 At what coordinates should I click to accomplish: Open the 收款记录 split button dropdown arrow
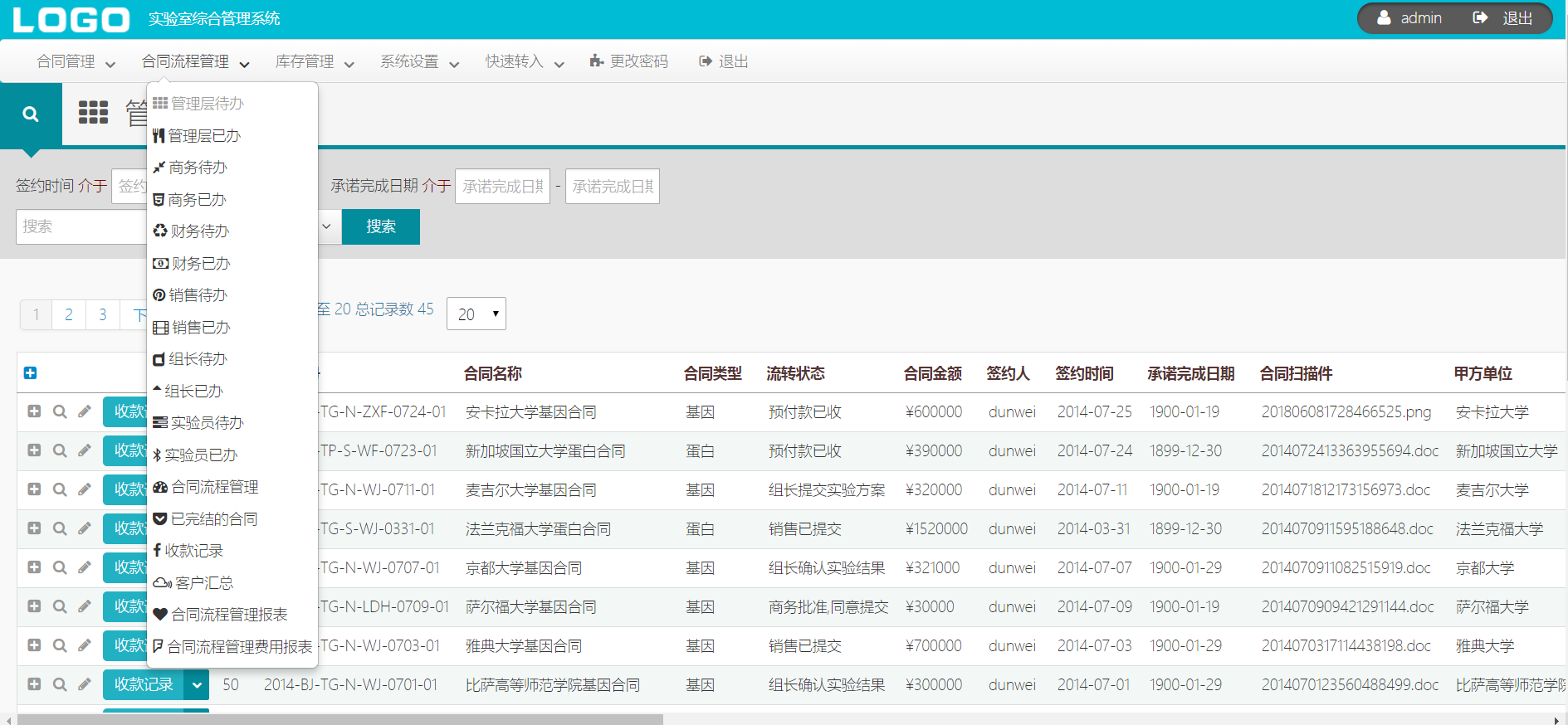(x=197, y=685)
